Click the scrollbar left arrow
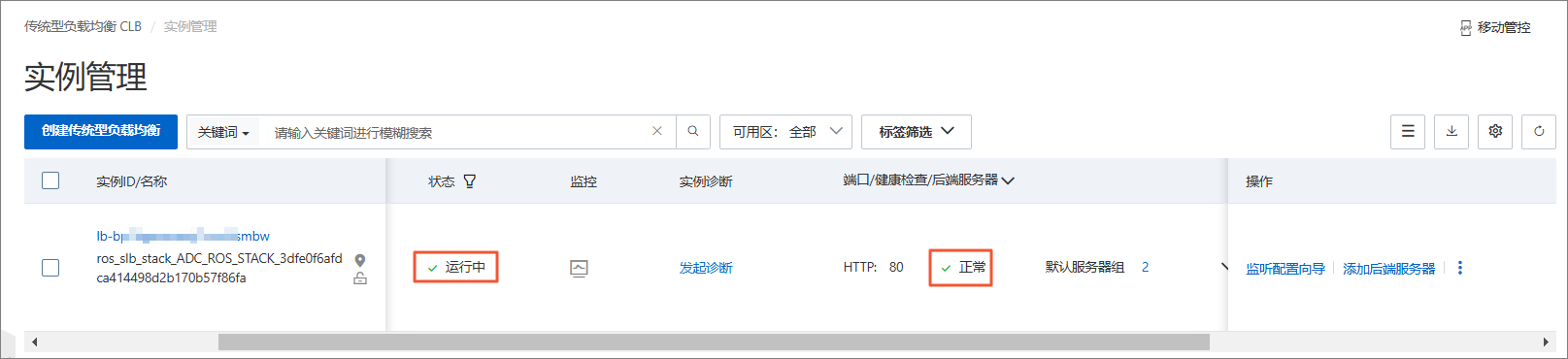 (34, 342)
